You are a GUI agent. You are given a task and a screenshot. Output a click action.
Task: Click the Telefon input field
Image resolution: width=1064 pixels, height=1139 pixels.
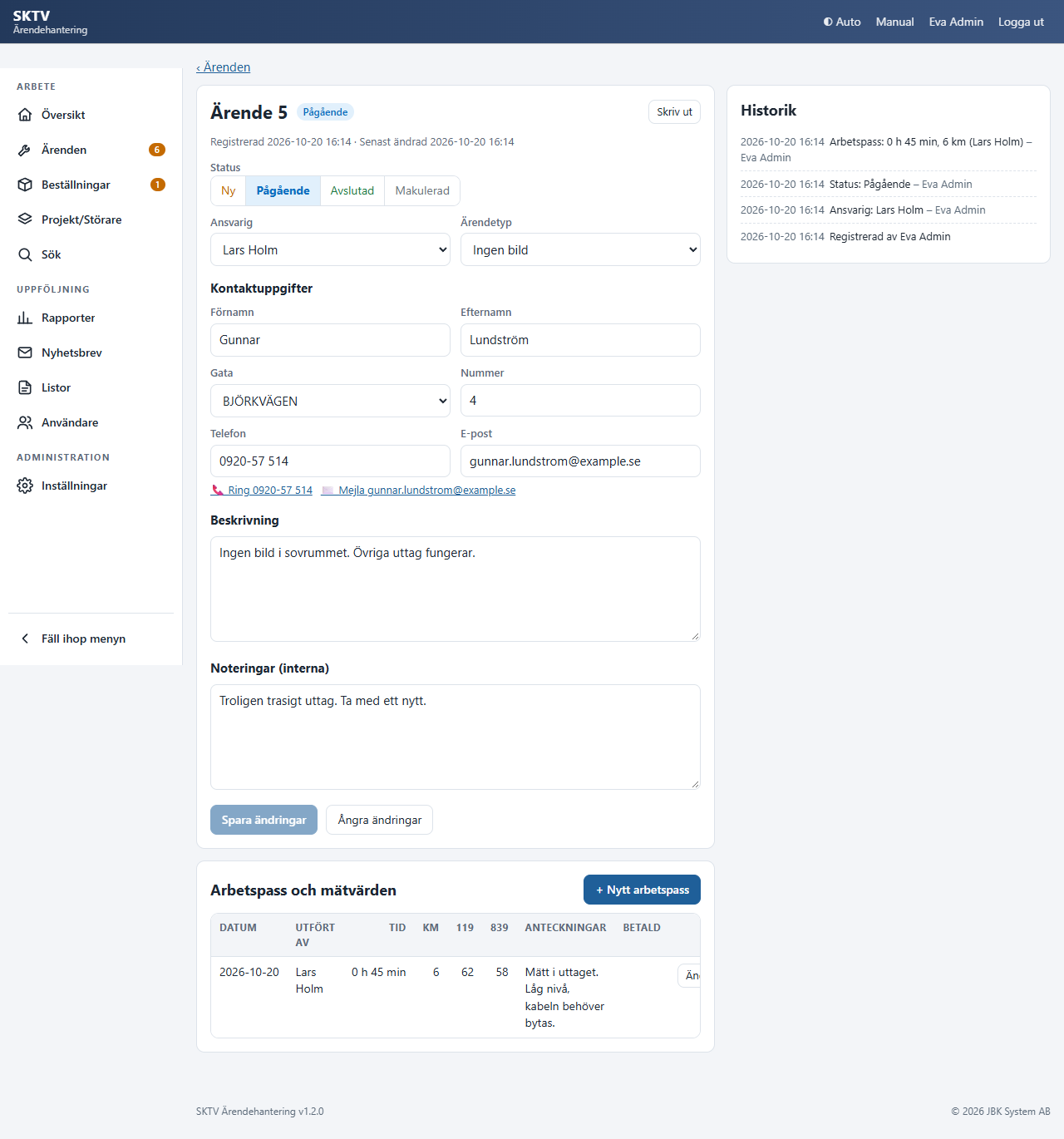click(330, 461)
